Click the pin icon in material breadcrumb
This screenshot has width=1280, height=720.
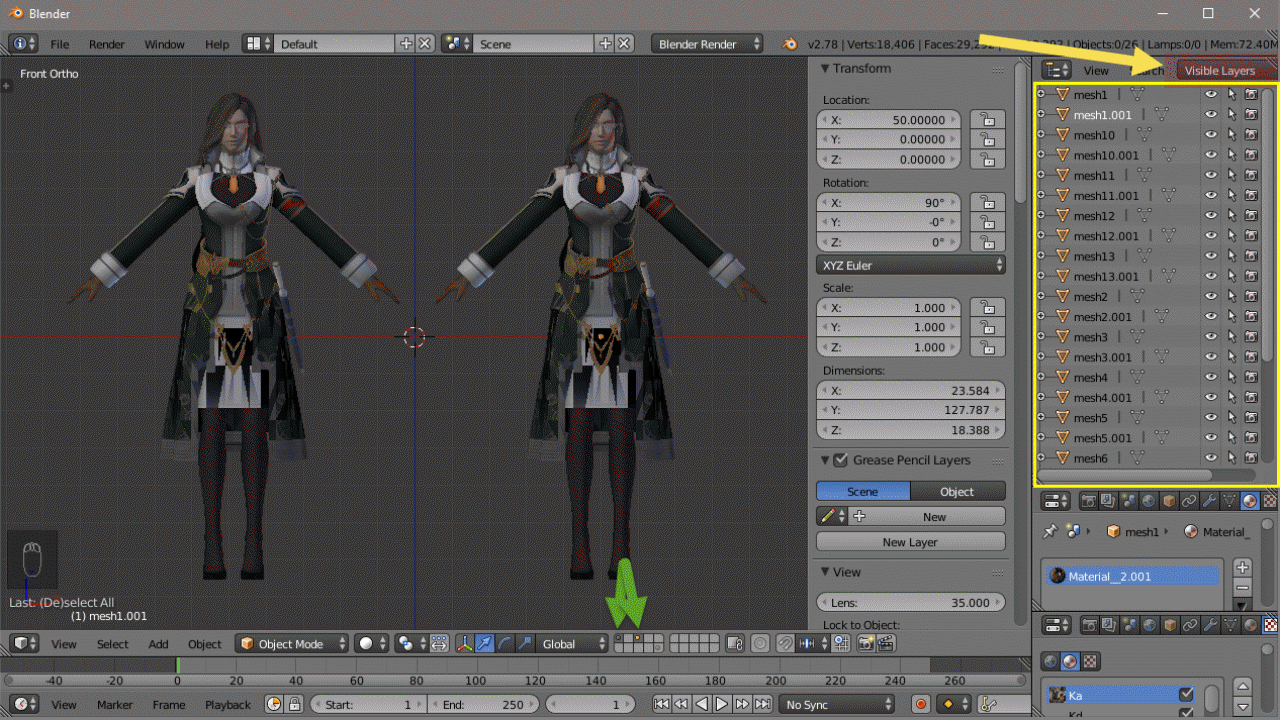tap(1050, 532)
